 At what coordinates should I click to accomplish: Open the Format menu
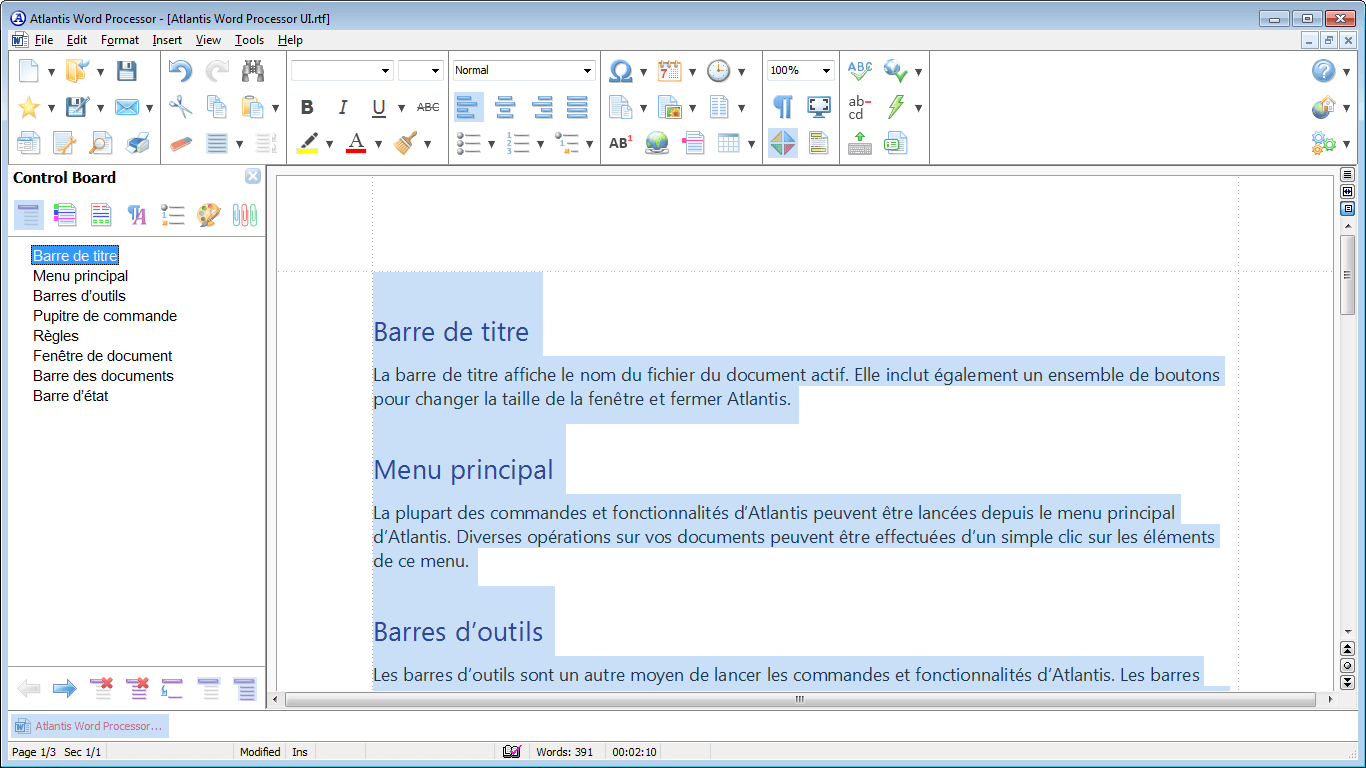tap(120, 40)
